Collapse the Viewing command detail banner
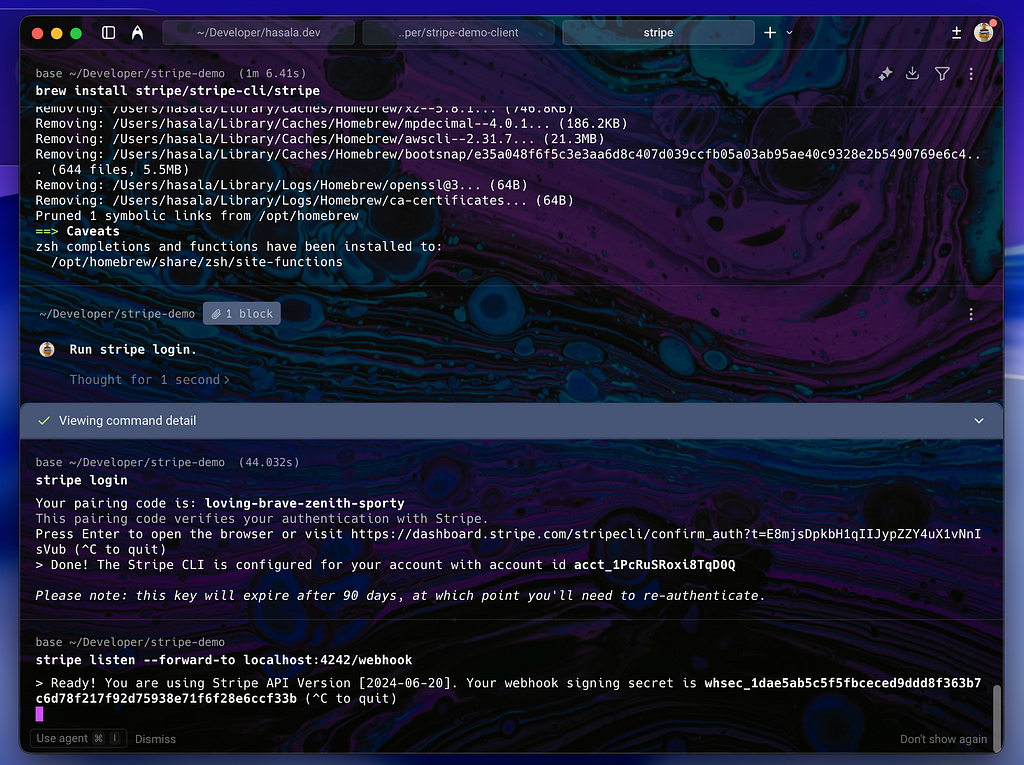 pyautogui.click(x=979, y=421)
